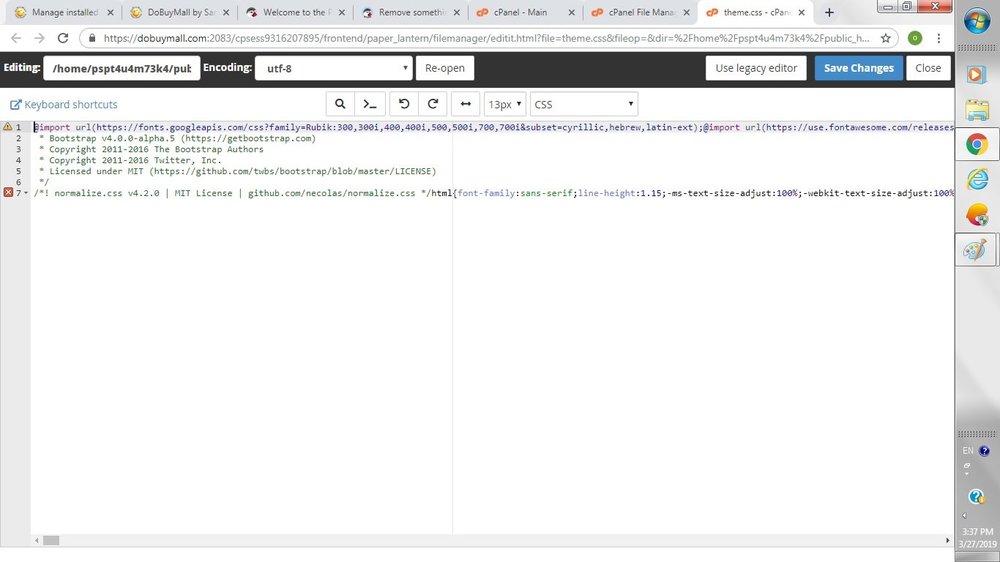Undo the last edit
The image size is (1000, 562).
coord(404,104)
